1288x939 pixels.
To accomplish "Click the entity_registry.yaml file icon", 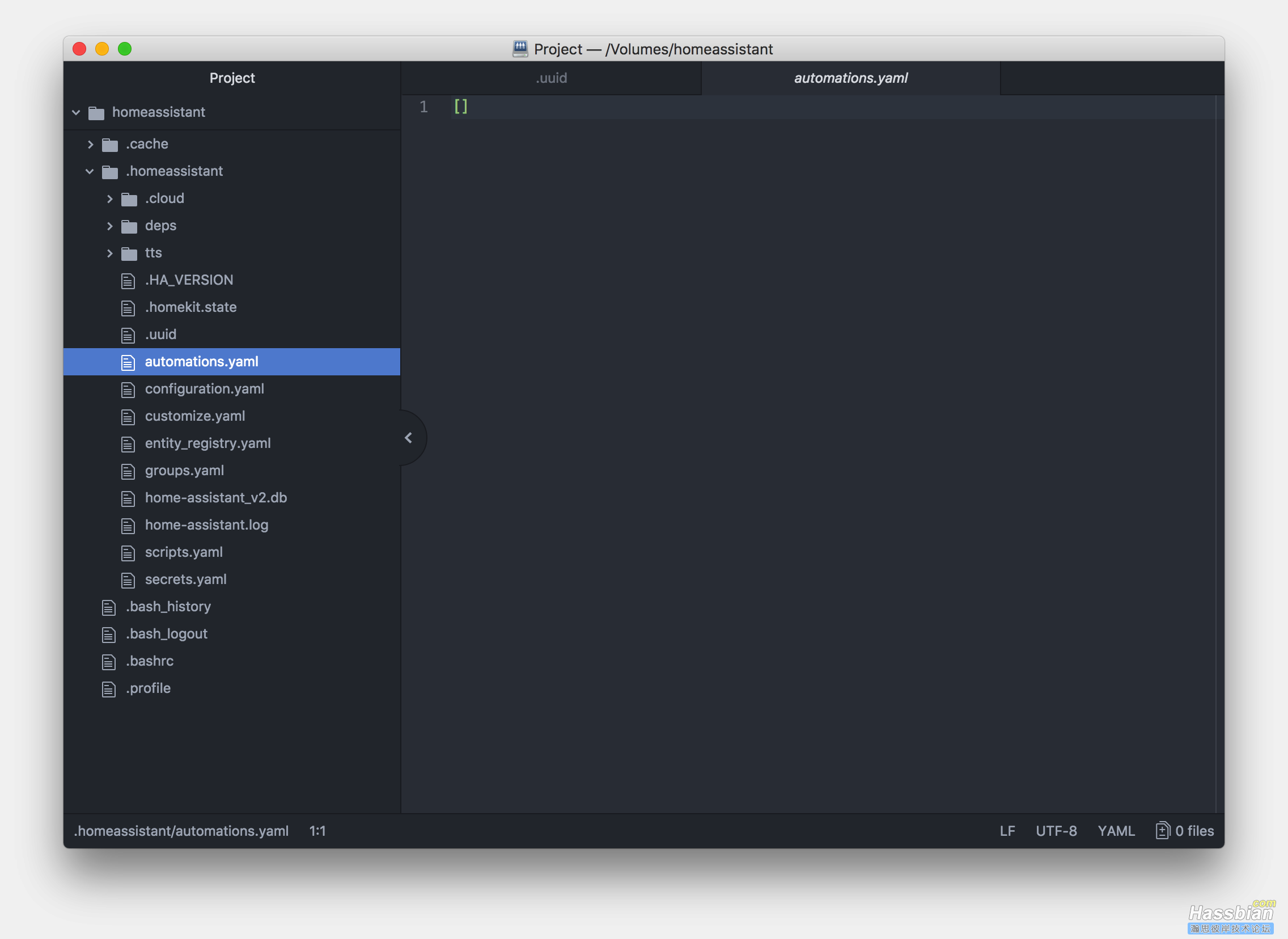I will pyautogui.click(x=128, y=444).
